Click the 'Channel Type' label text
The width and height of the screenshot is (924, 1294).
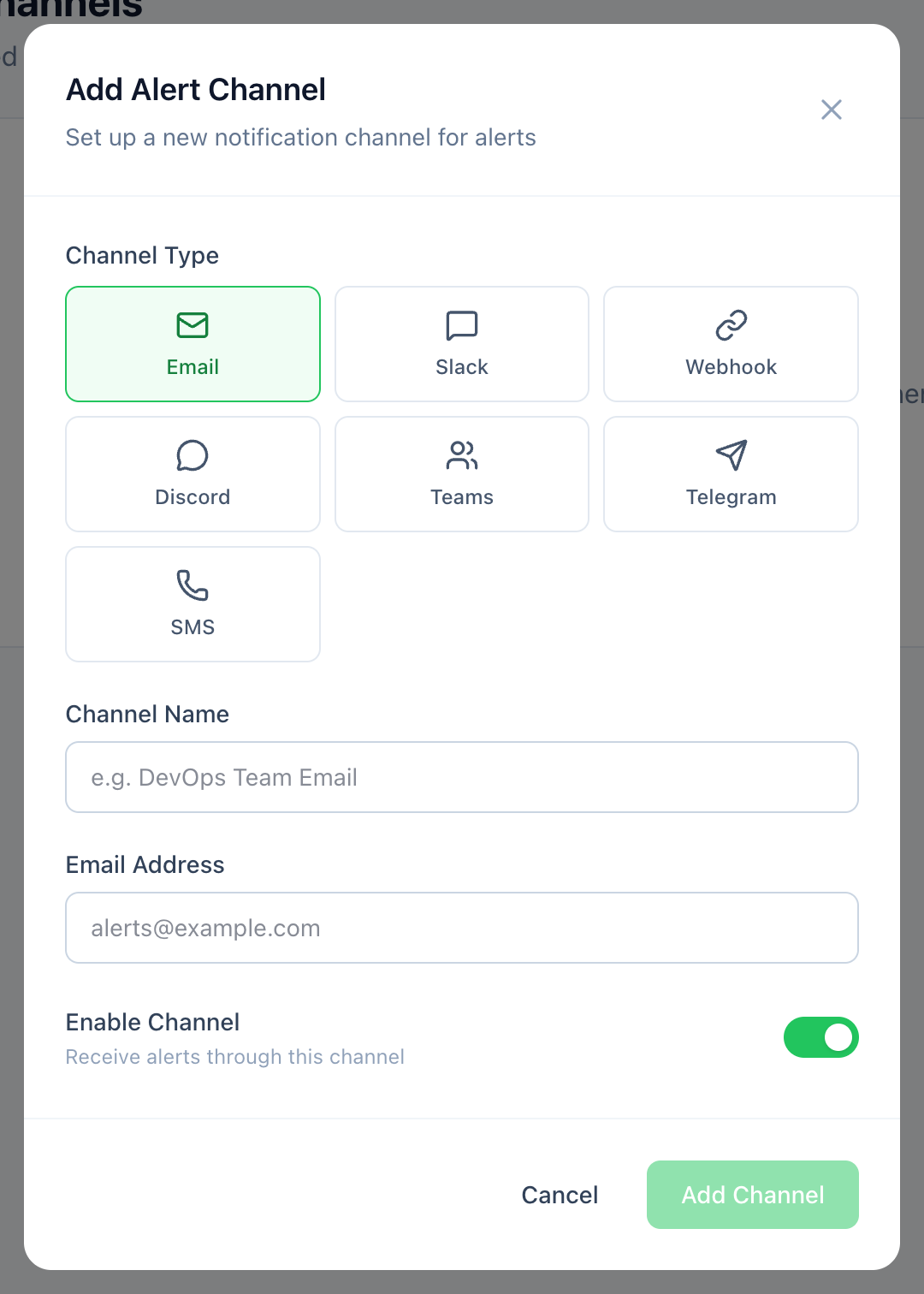[x=142, y=256]
